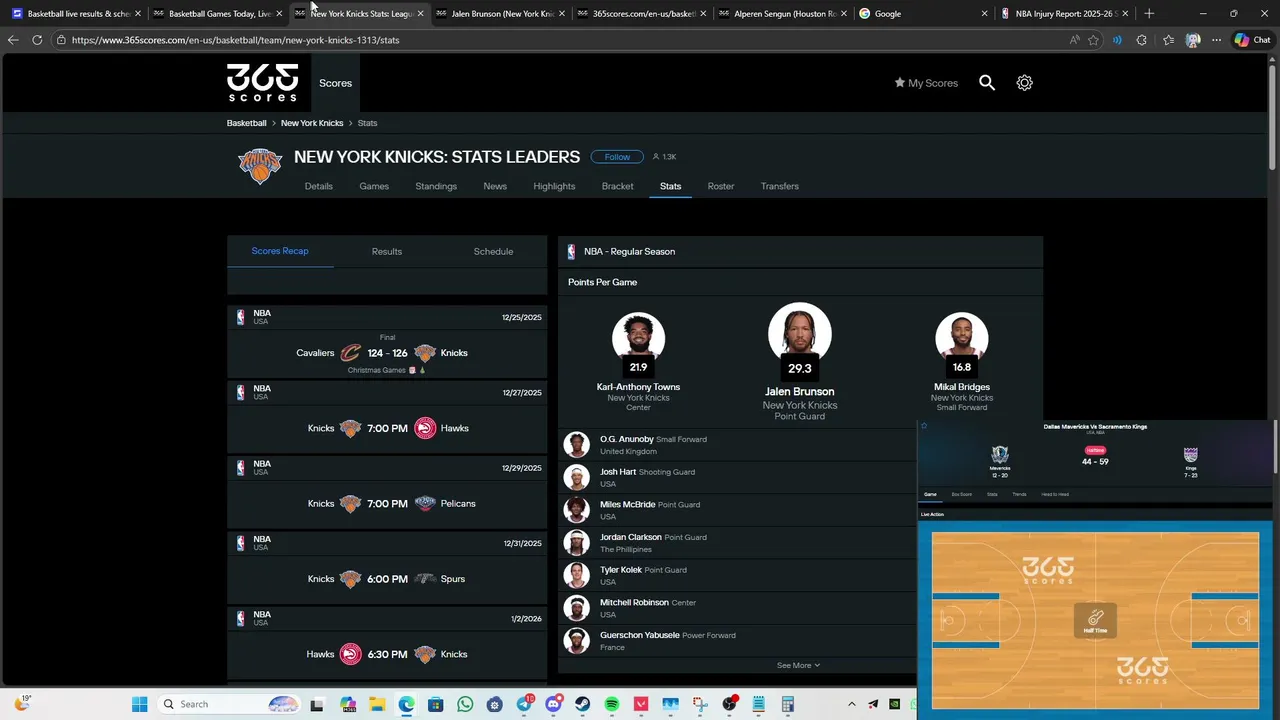
Task: Open Box Score tab in mini game window
Action: 961,494
